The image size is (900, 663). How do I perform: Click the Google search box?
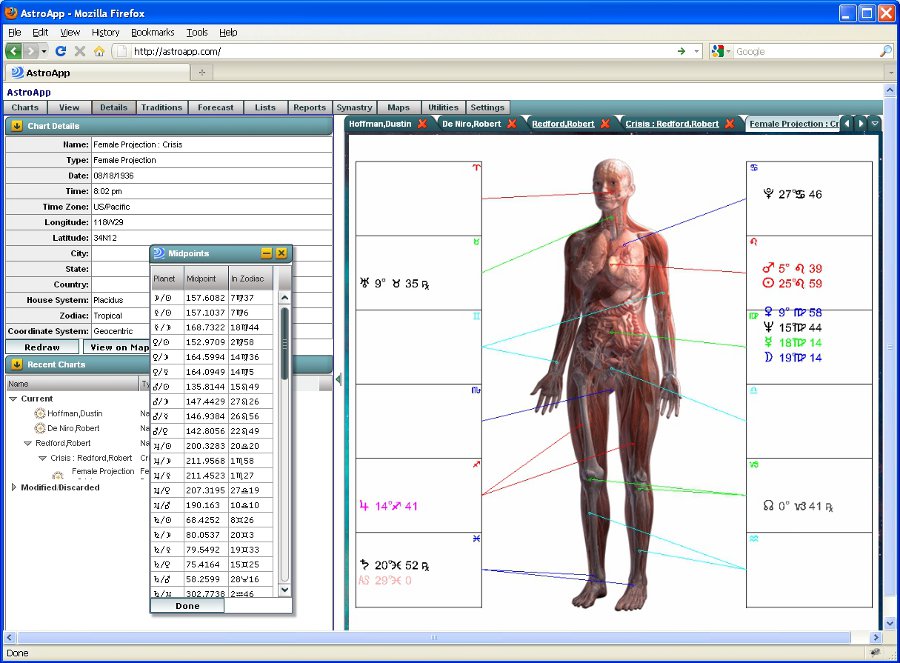tap(805, 51)
